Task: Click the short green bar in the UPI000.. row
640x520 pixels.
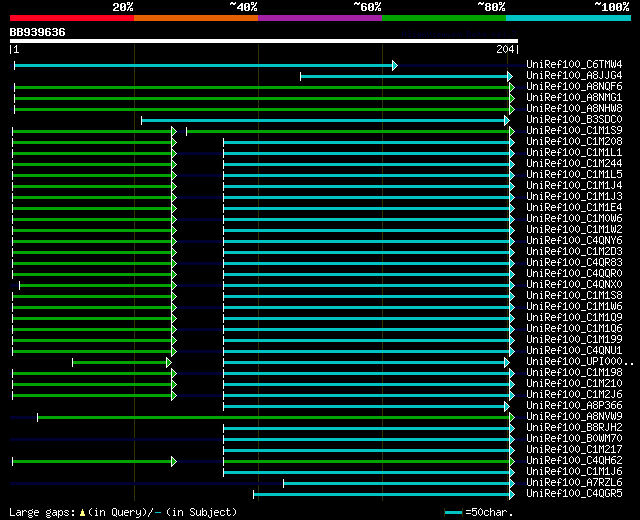Action: pyautogui.click(x=120, y=362)
